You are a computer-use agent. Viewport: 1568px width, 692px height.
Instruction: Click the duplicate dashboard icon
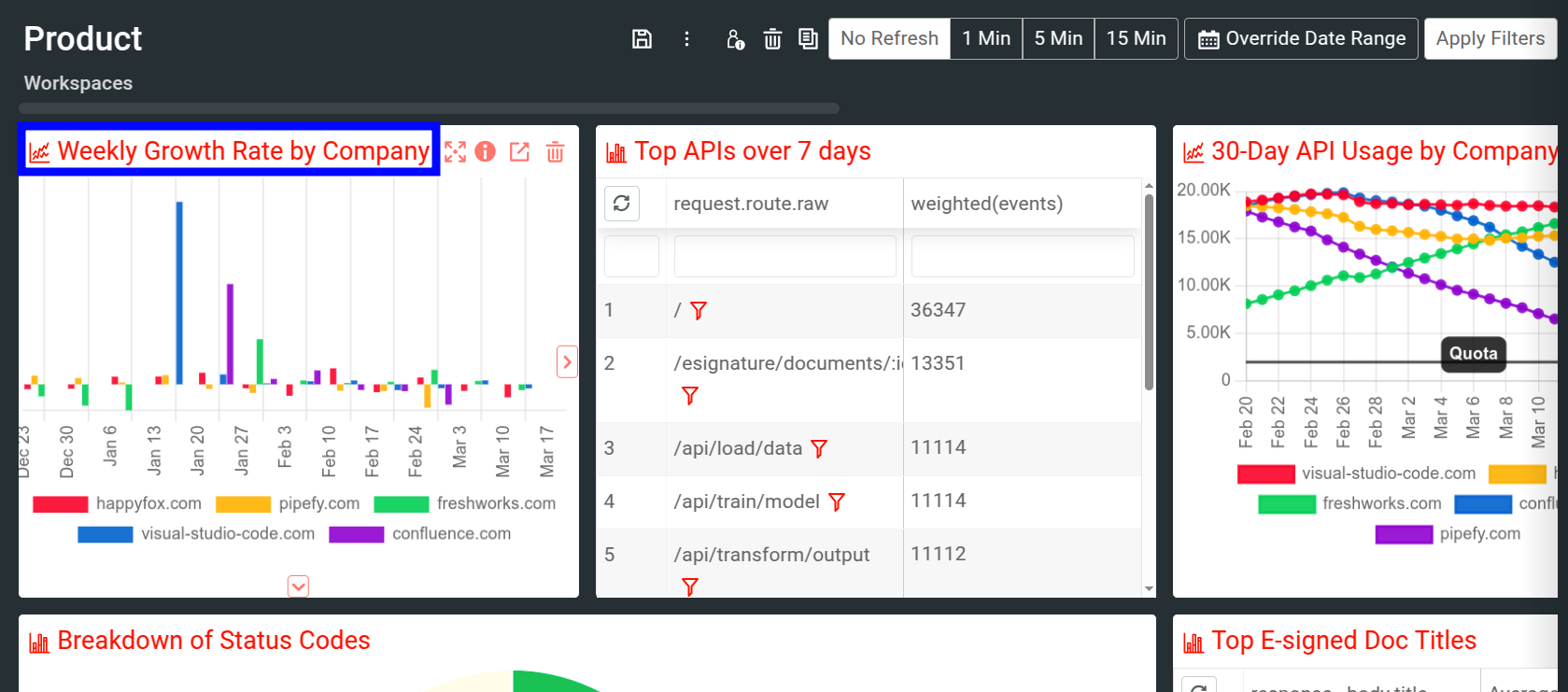click(x=808, y=39)
